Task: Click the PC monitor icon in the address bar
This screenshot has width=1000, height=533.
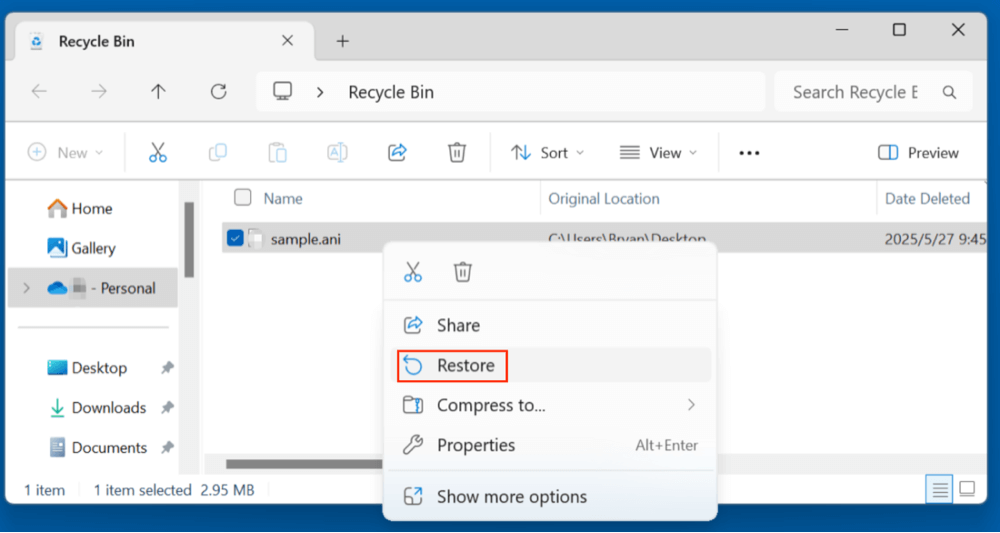Action: (x=283, y=92)
